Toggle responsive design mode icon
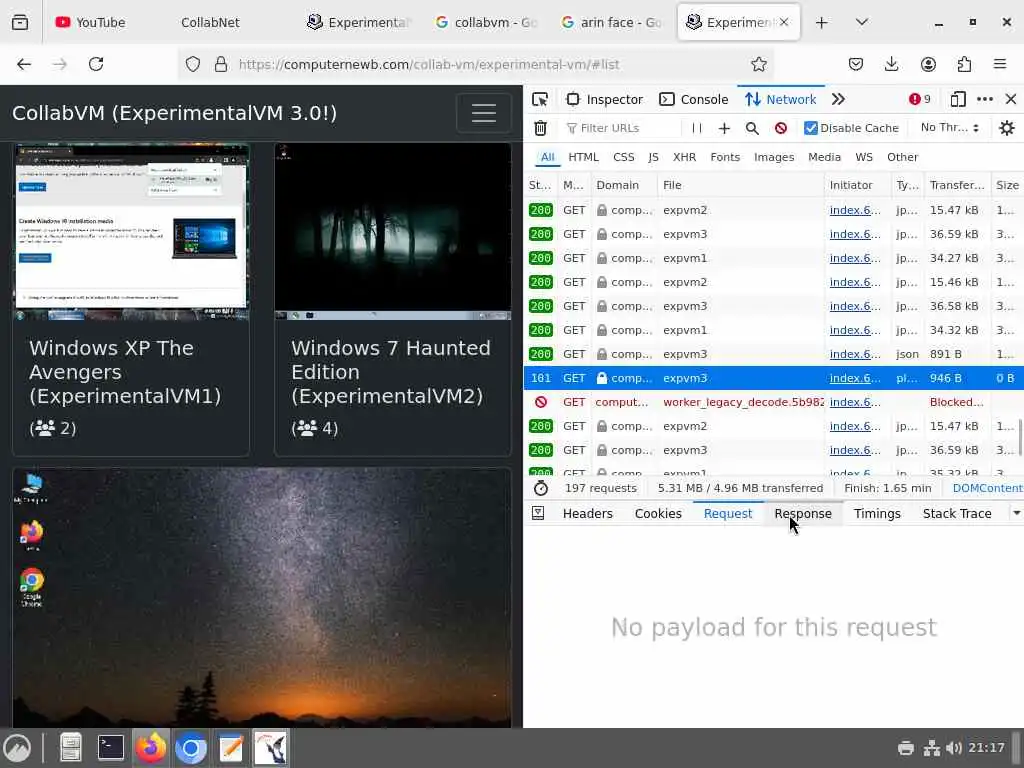Screen dimensions: 1024x768 [957, 99]
